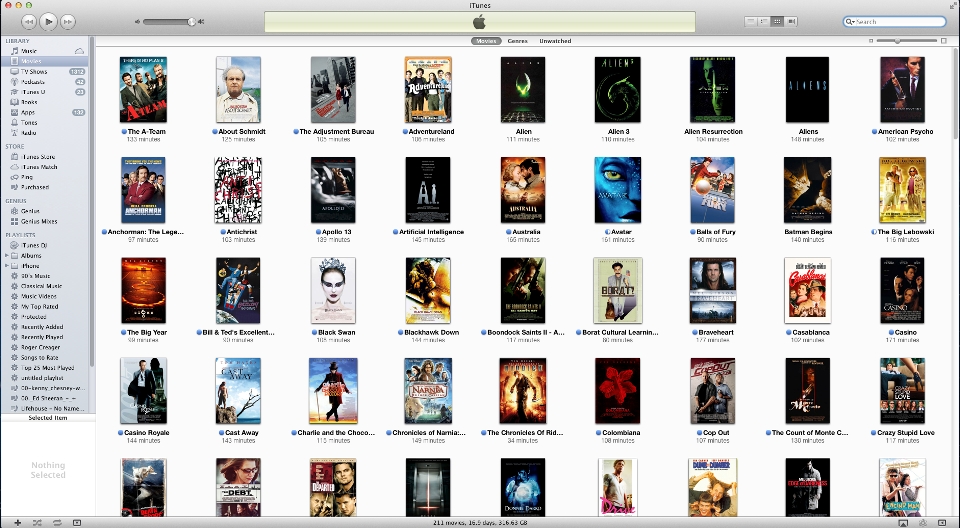The height and width of the screenshot is (528, 960).
Task: Select the Movies tab
Action: point(486,41)
